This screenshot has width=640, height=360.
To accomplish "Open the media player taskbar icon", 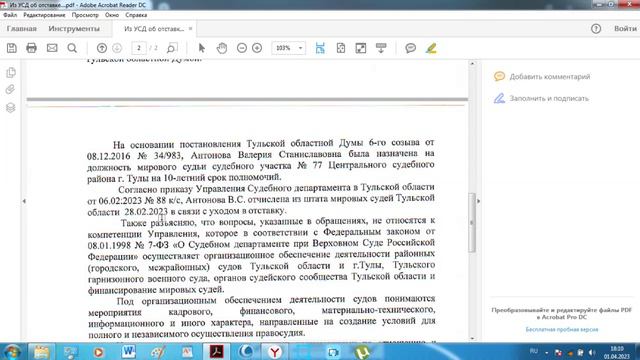I will coord(98,351).
